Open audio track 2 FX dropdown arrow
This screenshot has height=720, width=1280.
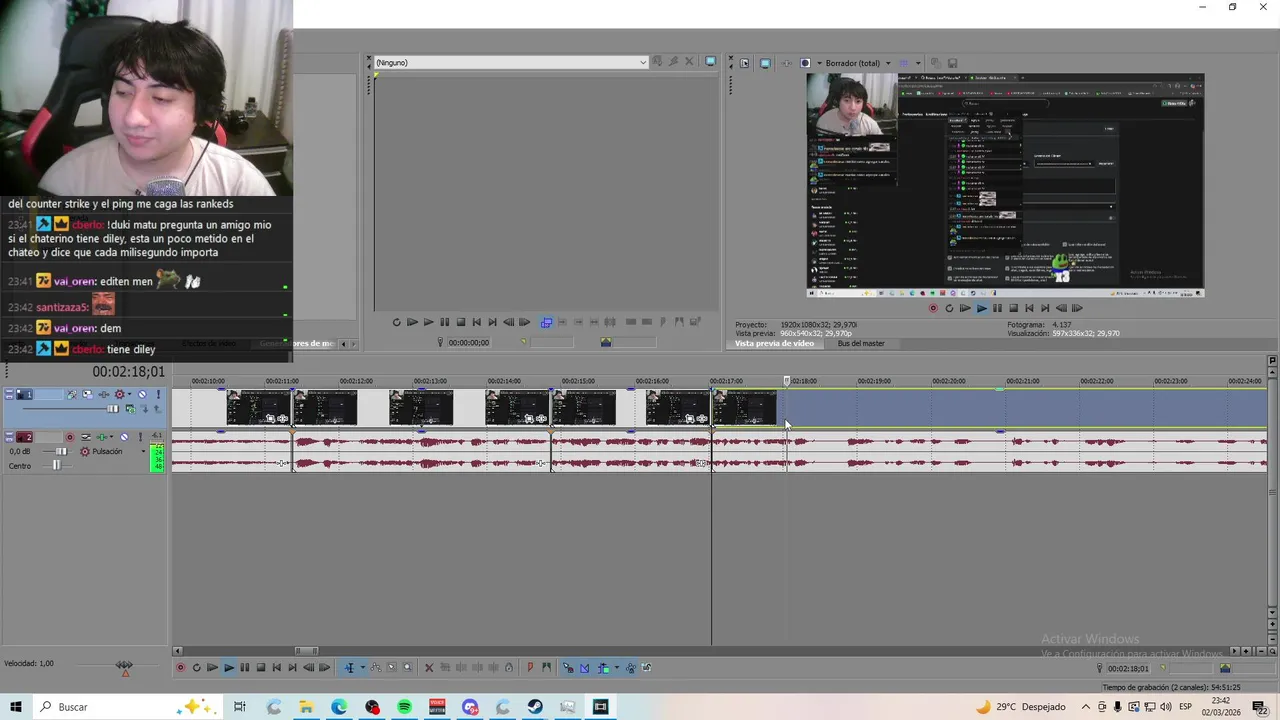pyautogui.click(x=111, y=437)
